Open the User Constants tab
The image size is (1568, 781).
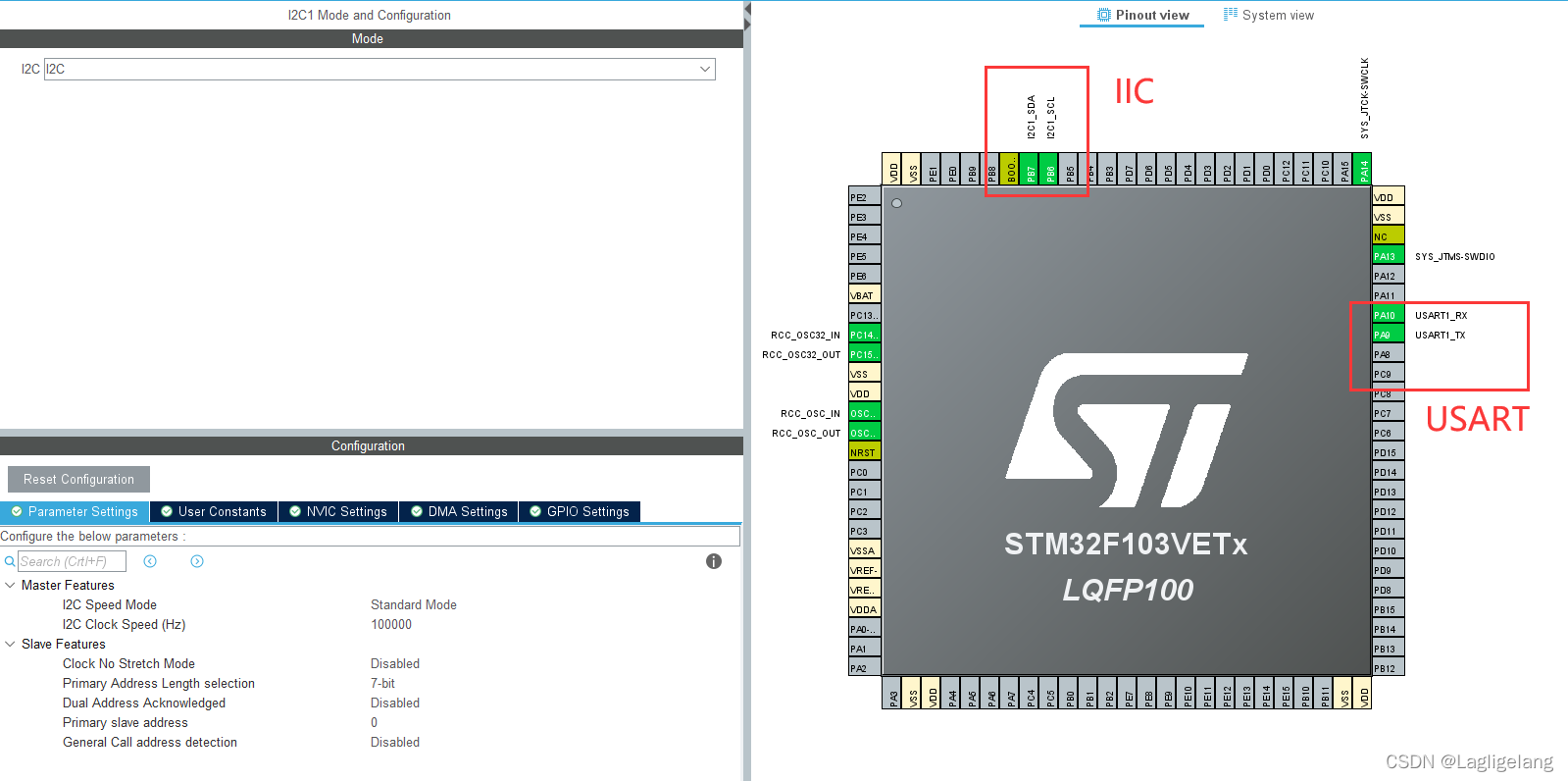point(214,511)
